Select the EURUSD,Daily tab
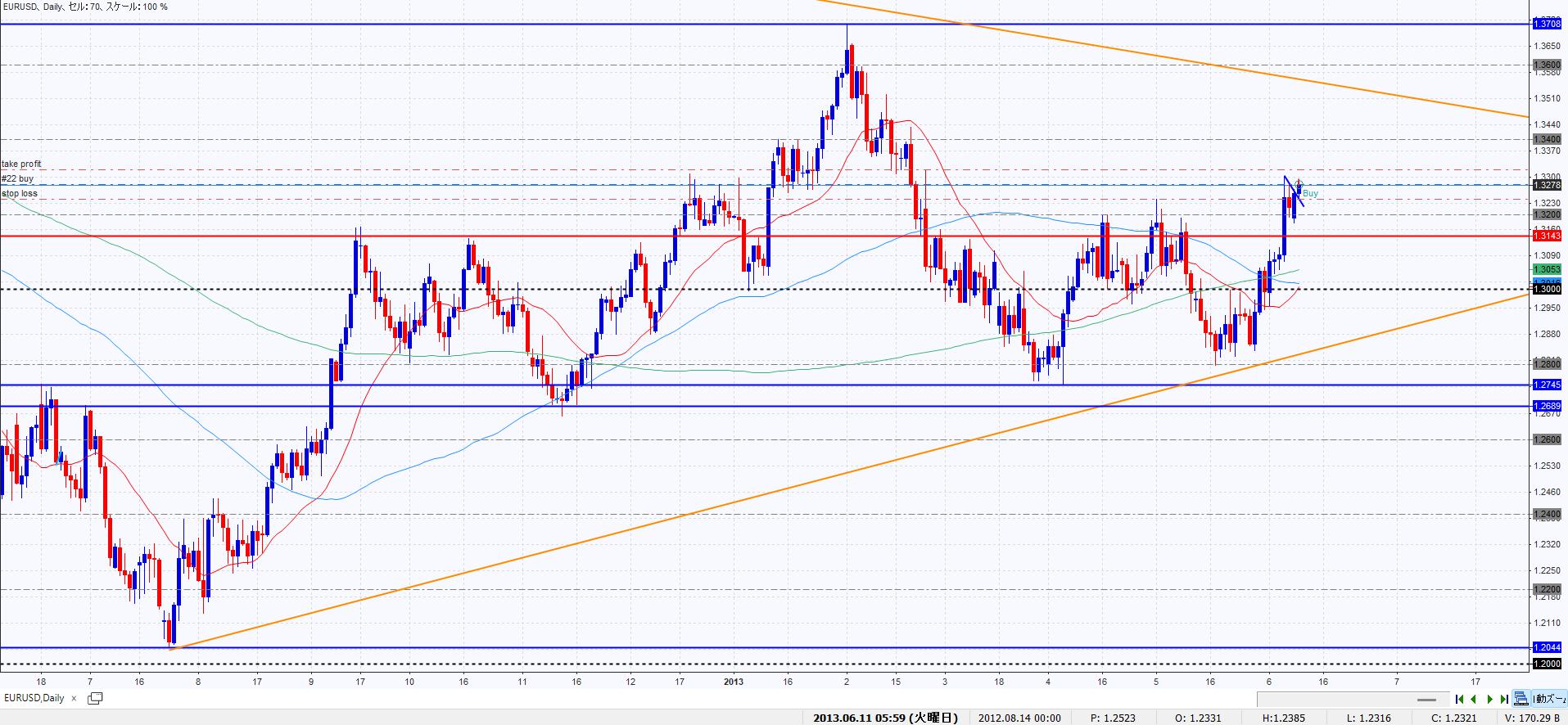This screenshot has height=725, width=1568. [x=34, y=698]
